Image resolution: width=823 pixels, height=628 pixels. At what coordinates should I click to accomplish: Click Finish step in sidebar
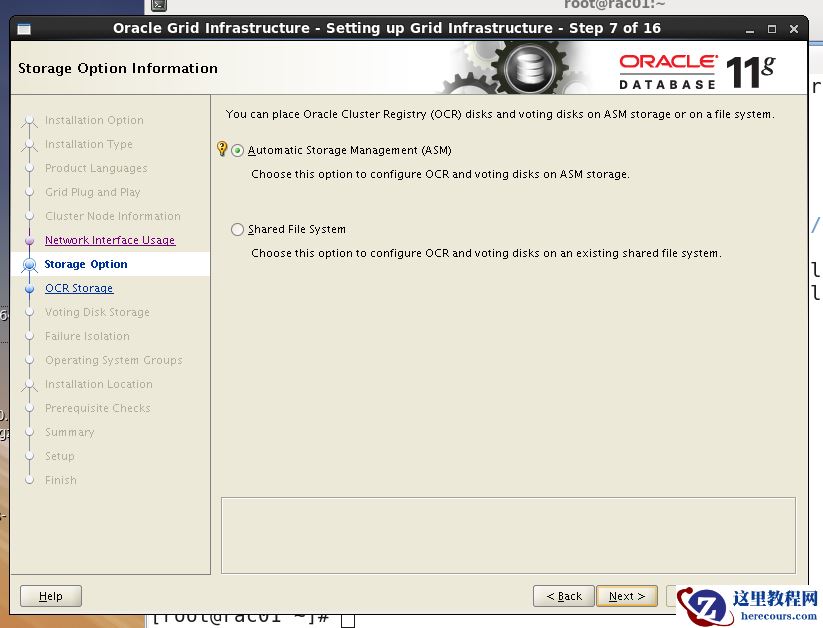click(60, 480)
